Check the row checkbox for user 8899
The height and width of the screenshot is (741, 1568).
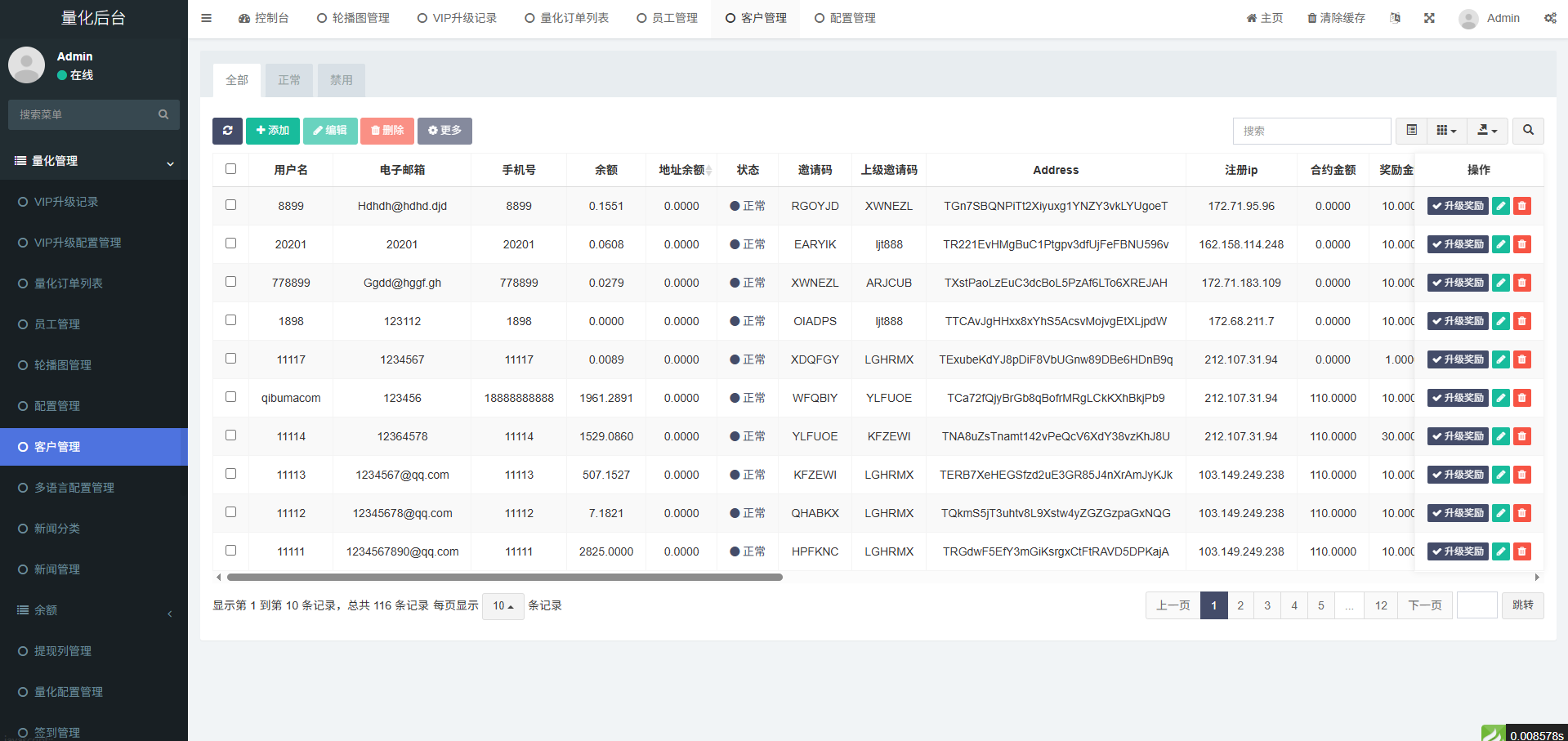tap(231, 205)
